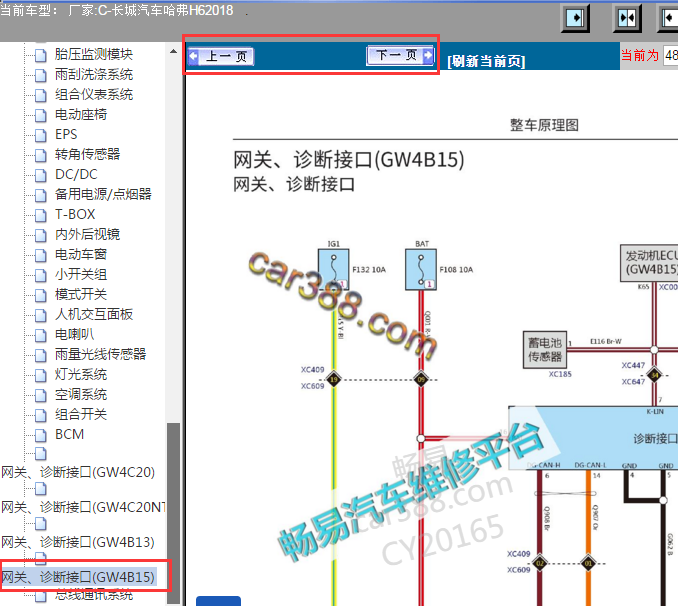Screen dimensions: 678x606
Task: Open 电动车窗 entry
Action: pyautogui.click(x=80, y=254)
